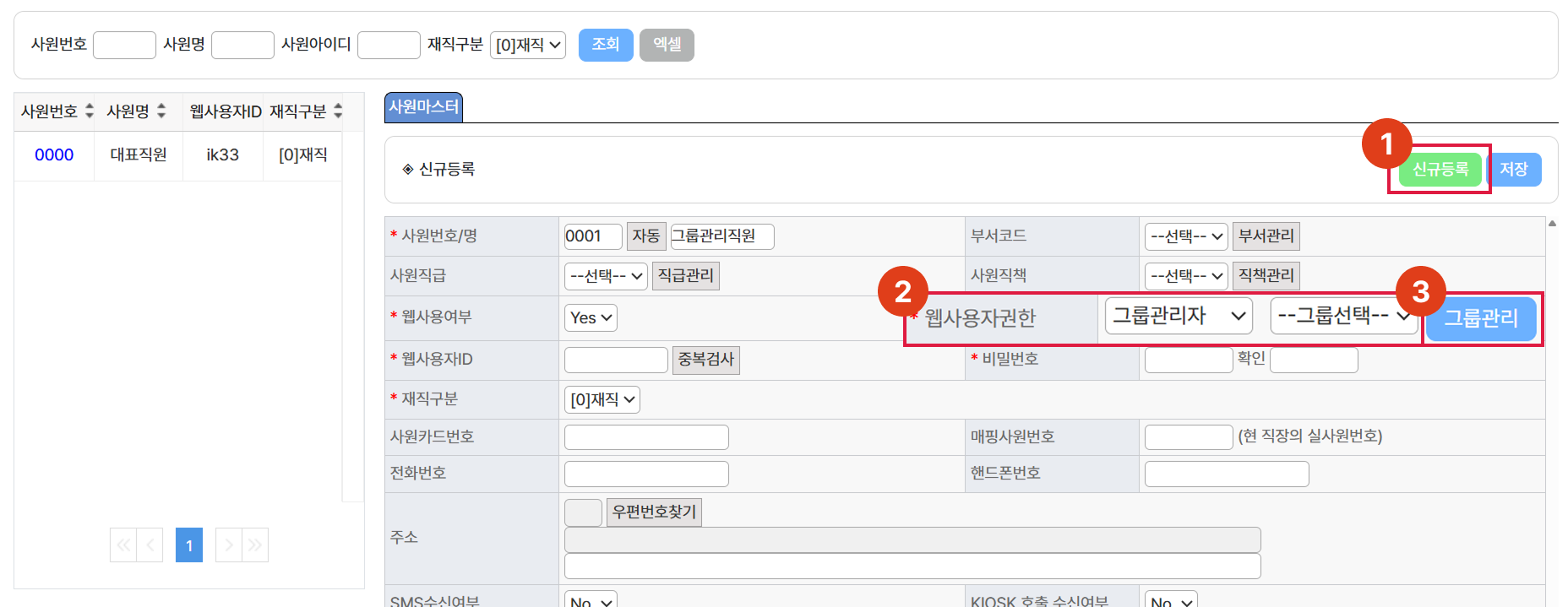
Task: Go to last page of employee list
Action: point(255,545)
